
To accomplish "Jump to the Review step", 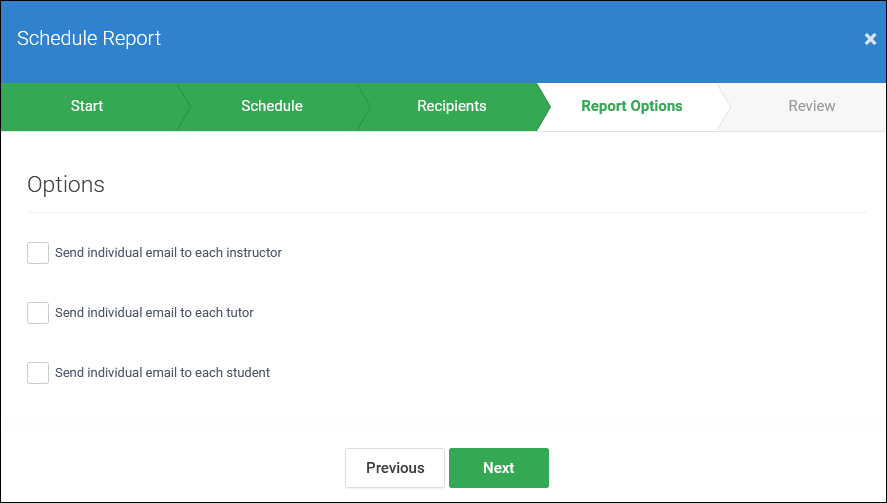I will pyautogui.click(x=811, y=106).
